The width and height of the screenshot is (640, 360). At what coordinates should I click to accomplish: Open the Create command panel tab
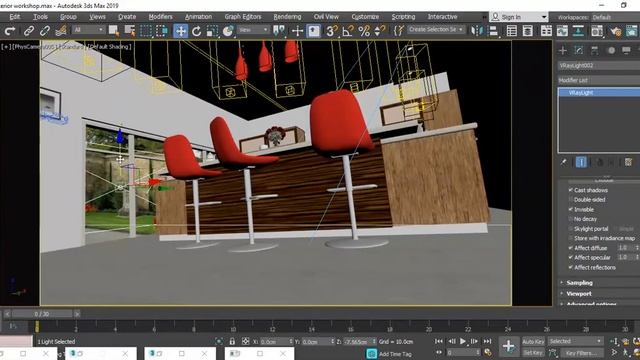[563, 51]
